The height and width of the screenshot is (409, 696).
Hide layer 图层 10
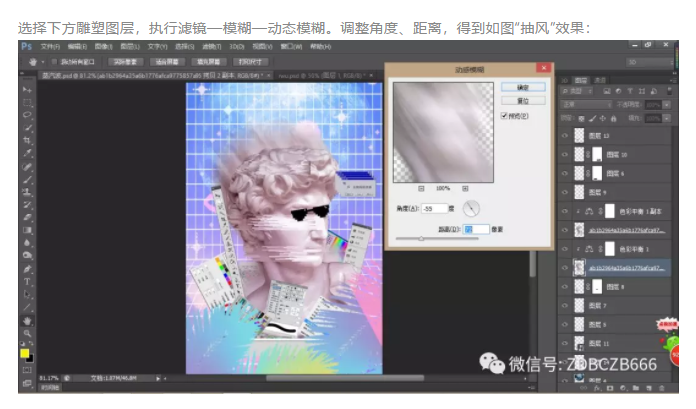tap(565, 155)
